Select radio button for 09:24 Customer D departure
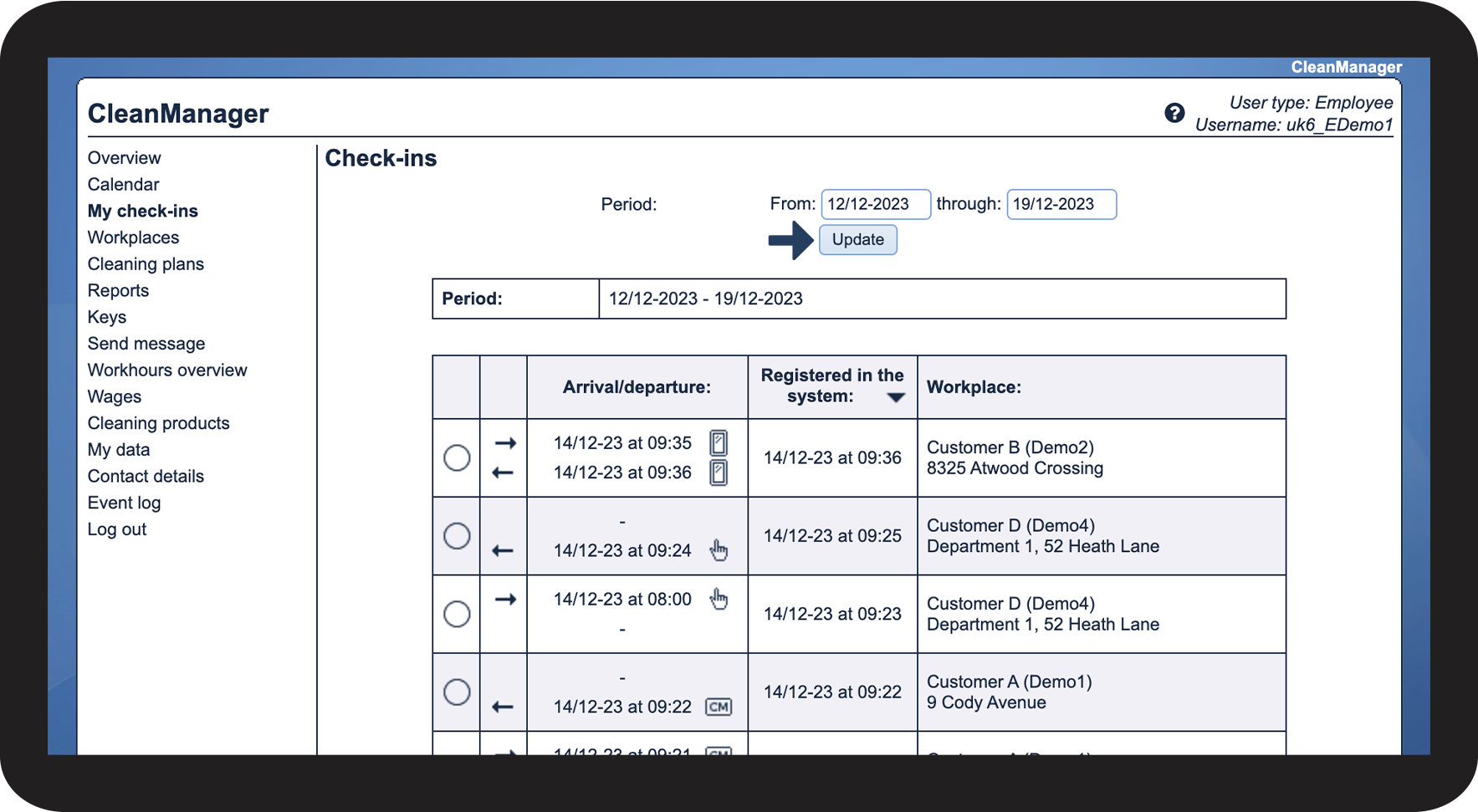 tap(457, 536)
